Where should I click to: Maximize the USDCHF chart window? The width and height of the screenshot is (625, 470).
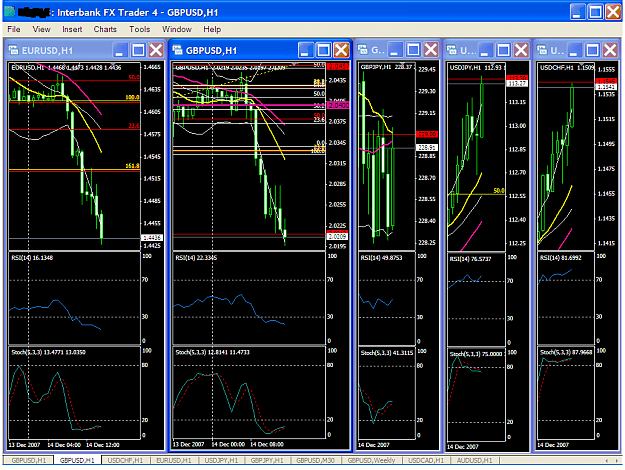click(592, 50)
